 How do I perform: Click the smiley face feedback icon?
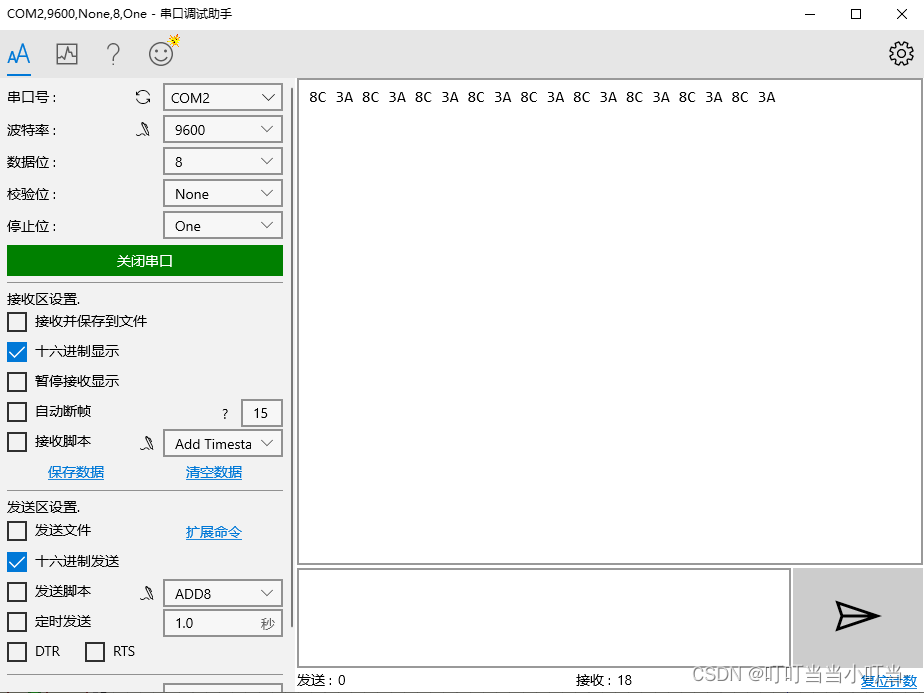(x=161, y=54)
